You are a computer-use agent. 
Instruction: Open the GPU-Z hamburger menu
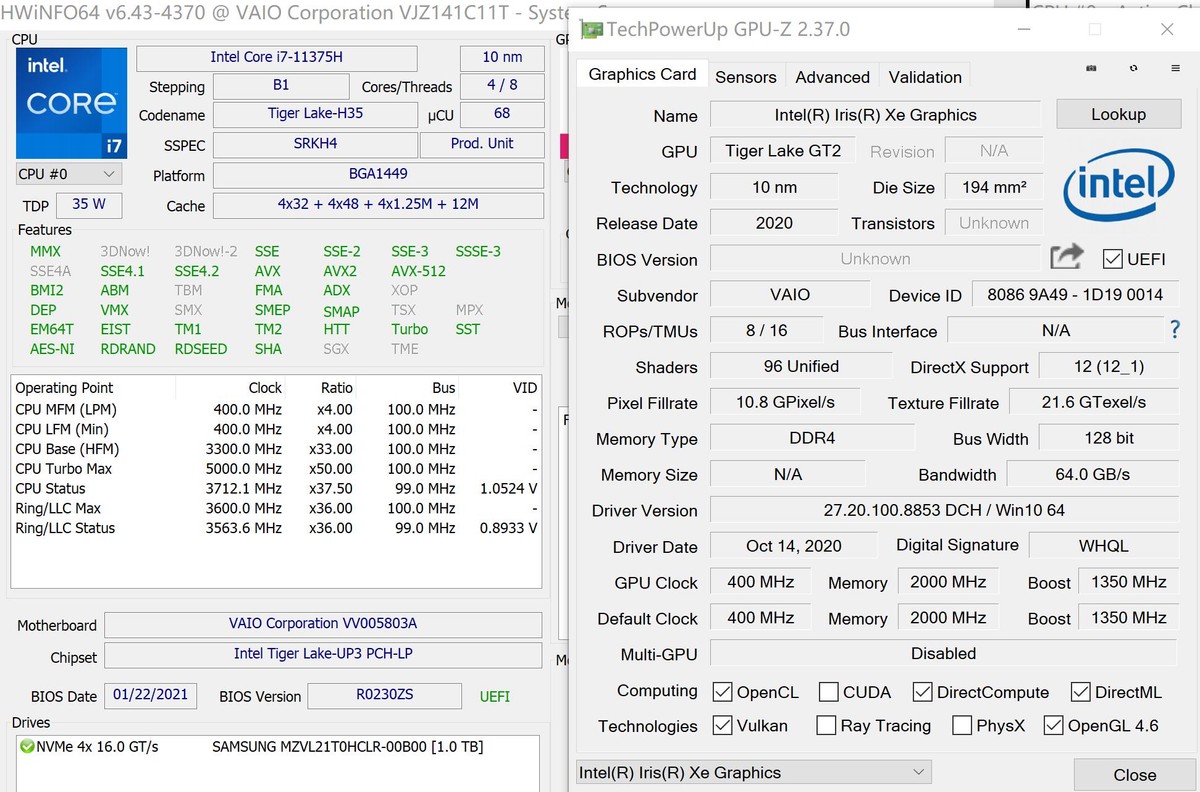1175,69
